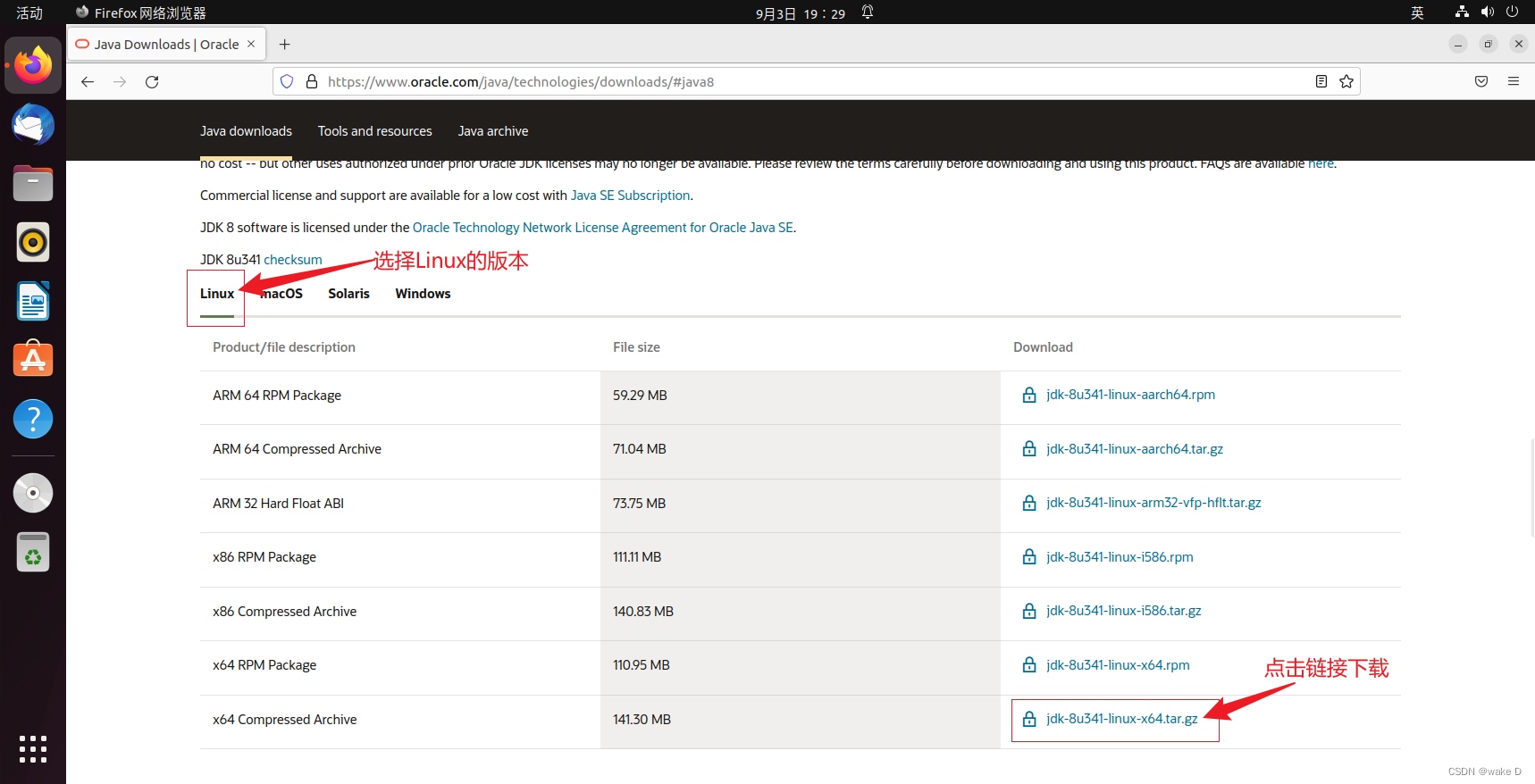Select the Java Downloads | Oracle tab
1535x784 pixels.
166,44
